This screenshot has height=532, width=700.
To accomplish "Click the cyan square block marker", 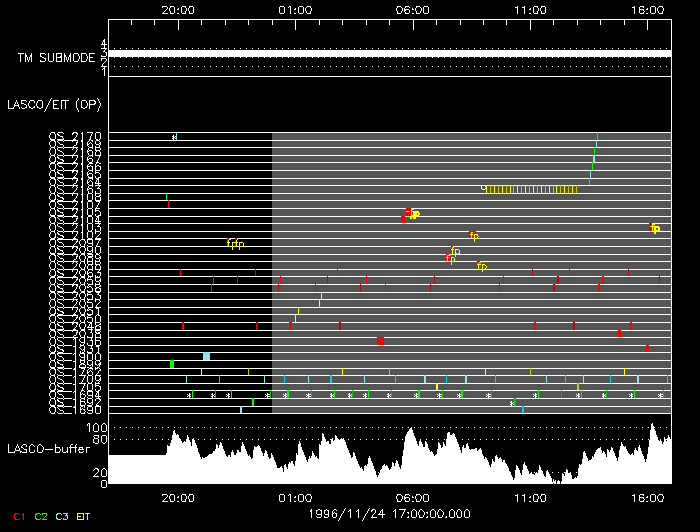I will (206, 356).
